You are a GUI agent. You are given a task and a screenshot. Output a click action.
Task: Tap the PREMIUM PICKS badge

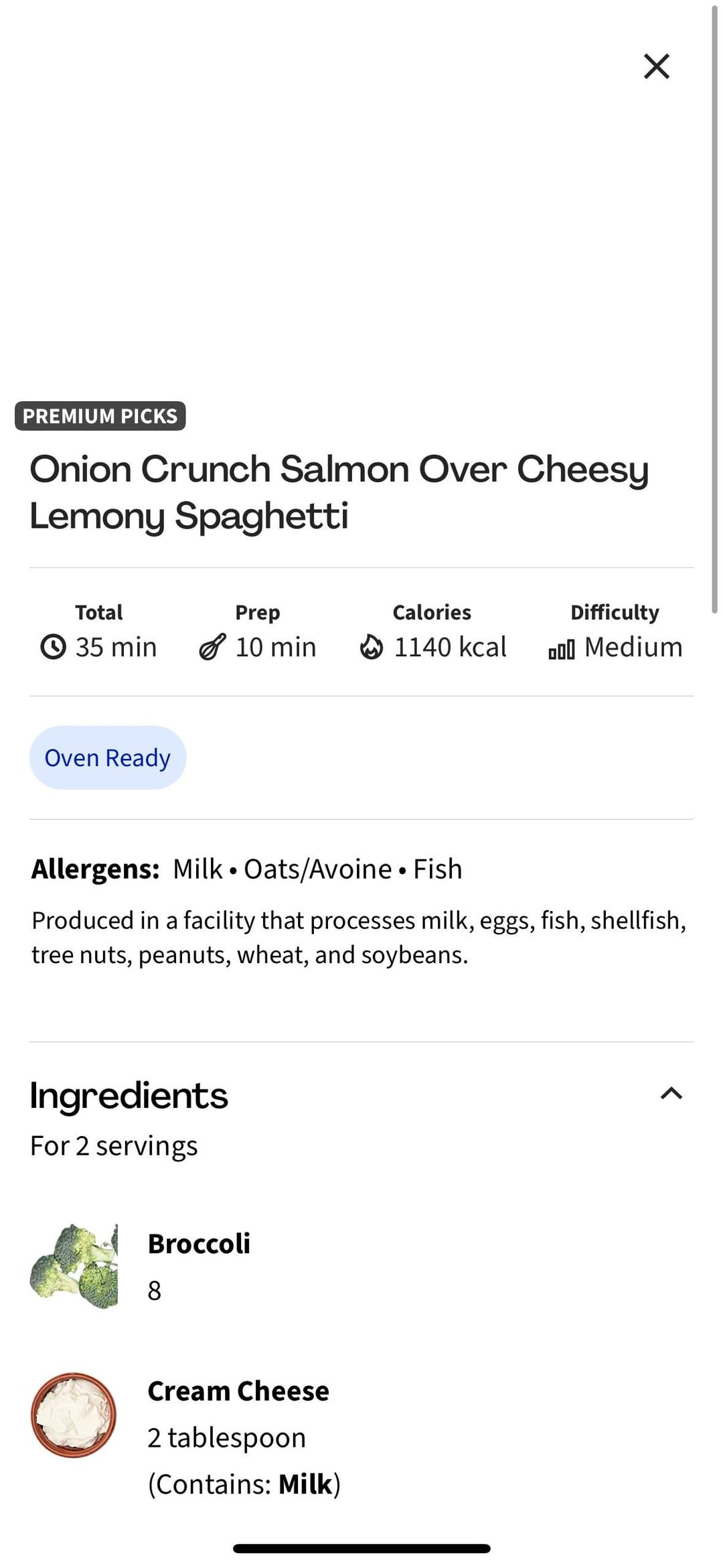pos(100,416)
